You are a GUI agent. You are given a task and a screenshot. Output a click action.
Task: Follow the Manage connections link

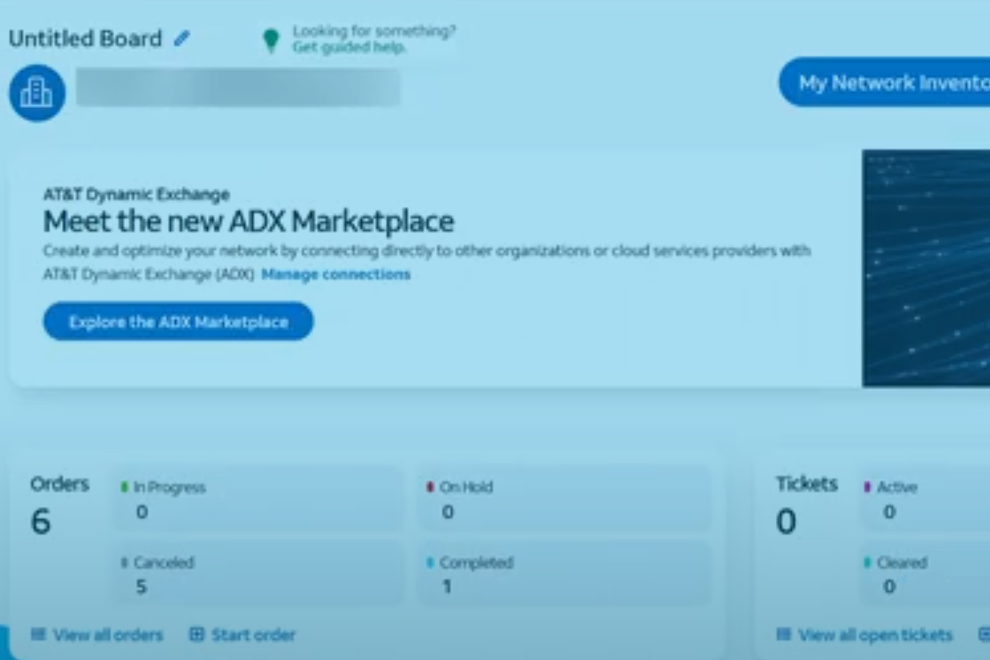pos(336,274)
